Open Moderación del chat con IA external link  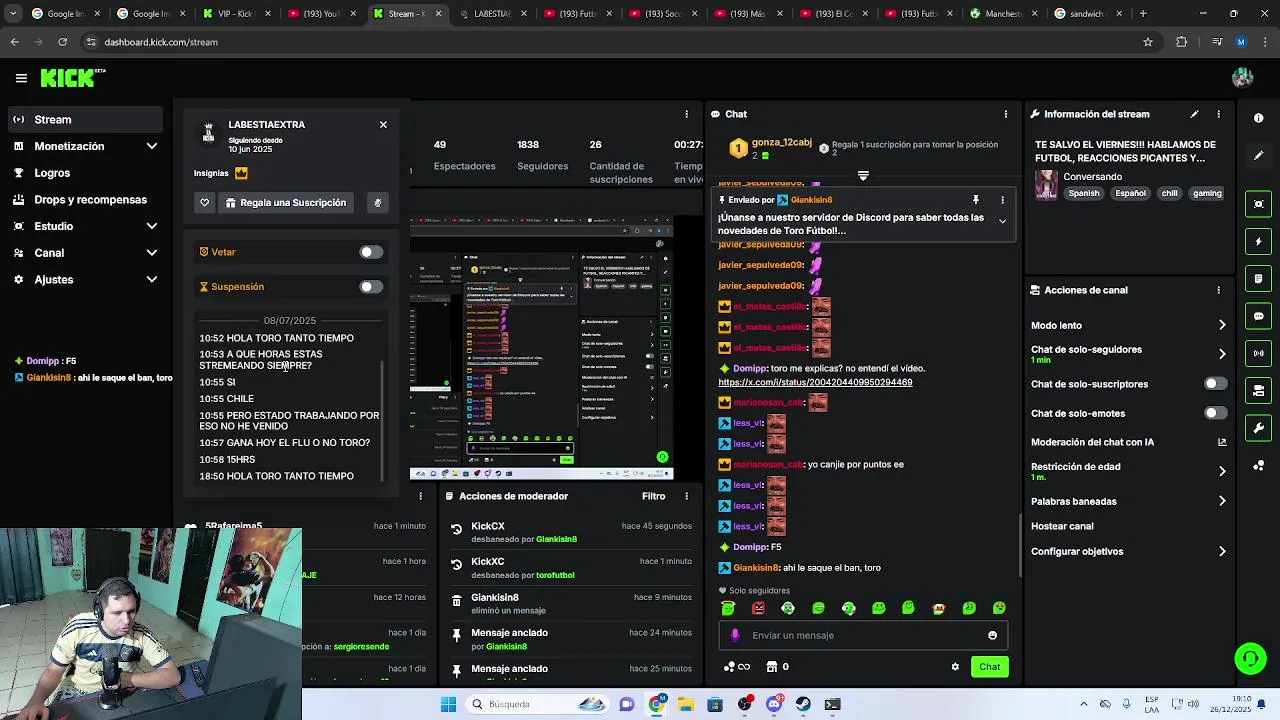tap(1222, 442)
